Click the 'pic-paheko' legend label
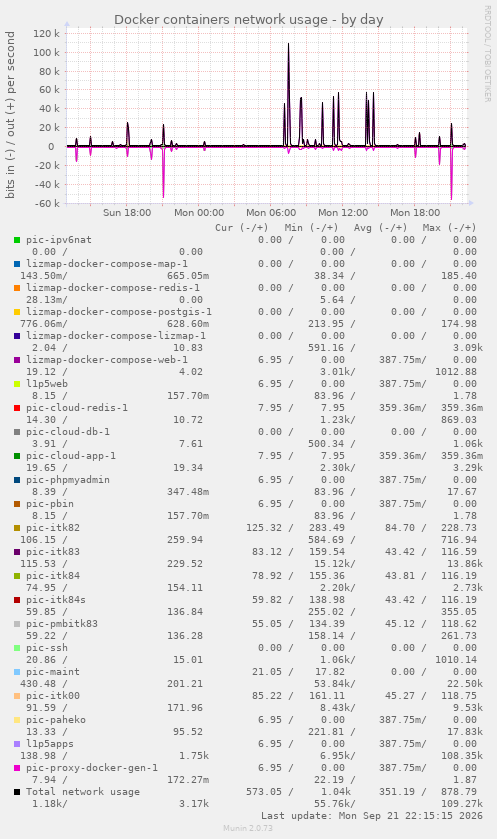Image resolution: width=497 pixels, height=839 pixels. pyautogui.click(x=56, y=720)
